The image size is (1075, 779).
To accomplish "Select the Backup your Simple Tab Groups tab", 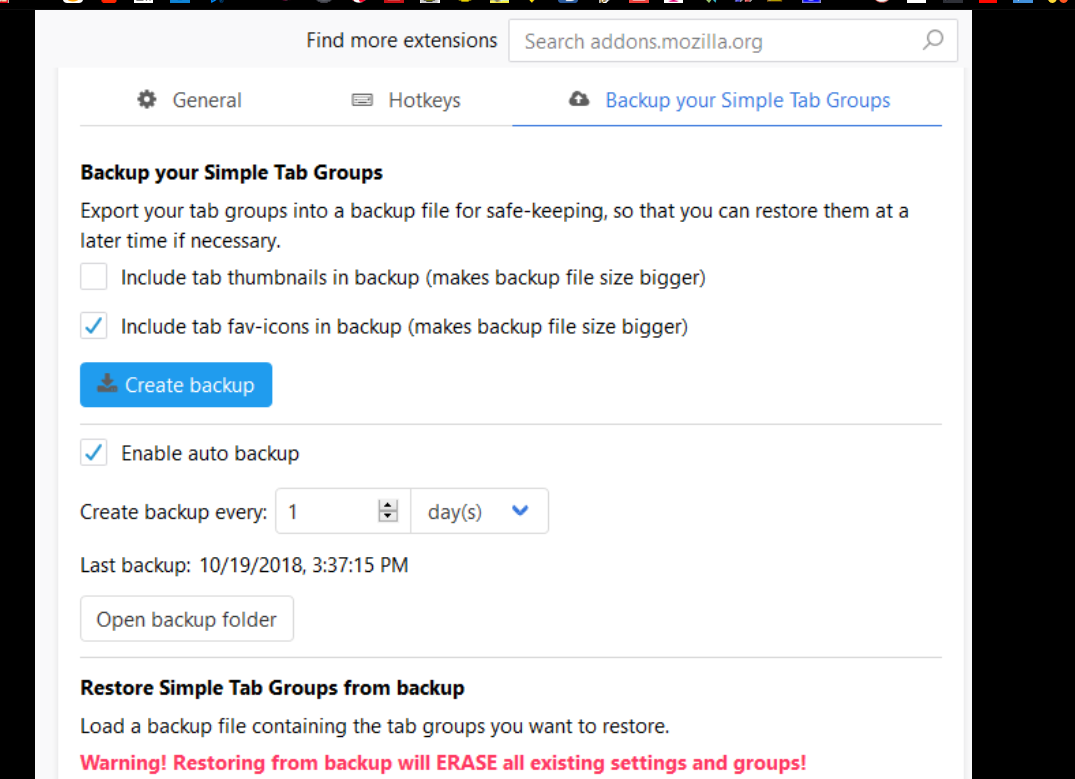I will 728,100.
